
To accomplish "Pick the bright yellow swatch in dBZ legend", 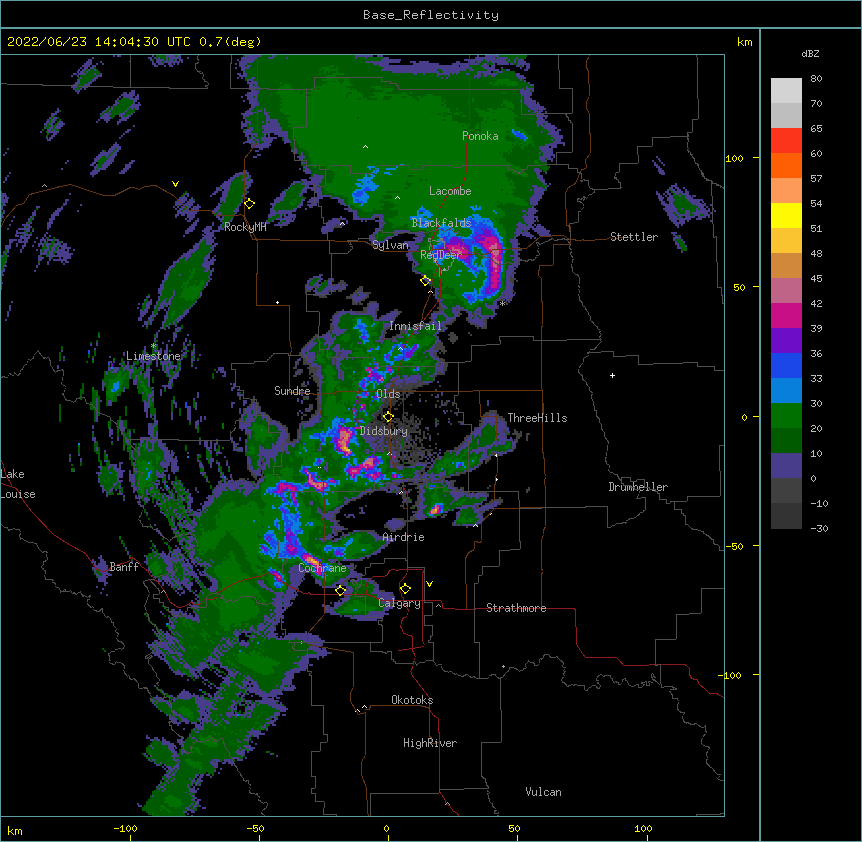I will 786,215.
